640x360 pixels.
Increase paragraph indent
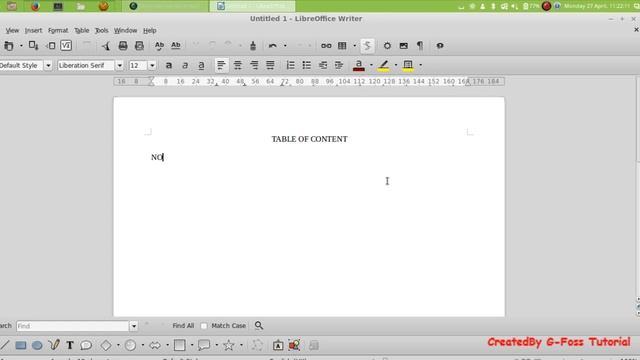(339, 65)
